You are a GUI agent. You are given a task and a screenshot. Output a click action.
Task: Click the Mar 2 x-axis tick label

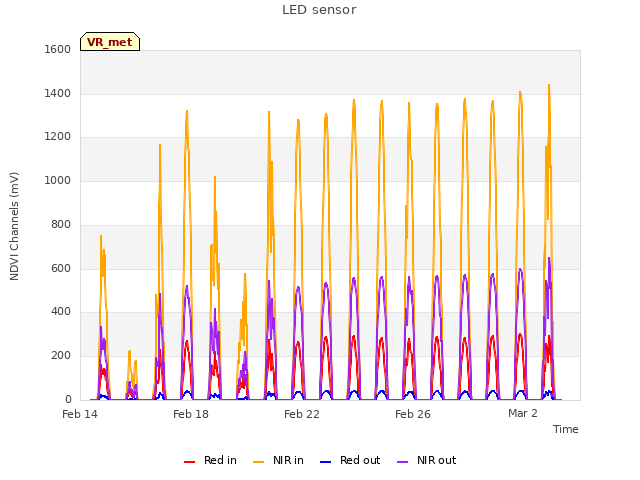click(x=522, y=413)
